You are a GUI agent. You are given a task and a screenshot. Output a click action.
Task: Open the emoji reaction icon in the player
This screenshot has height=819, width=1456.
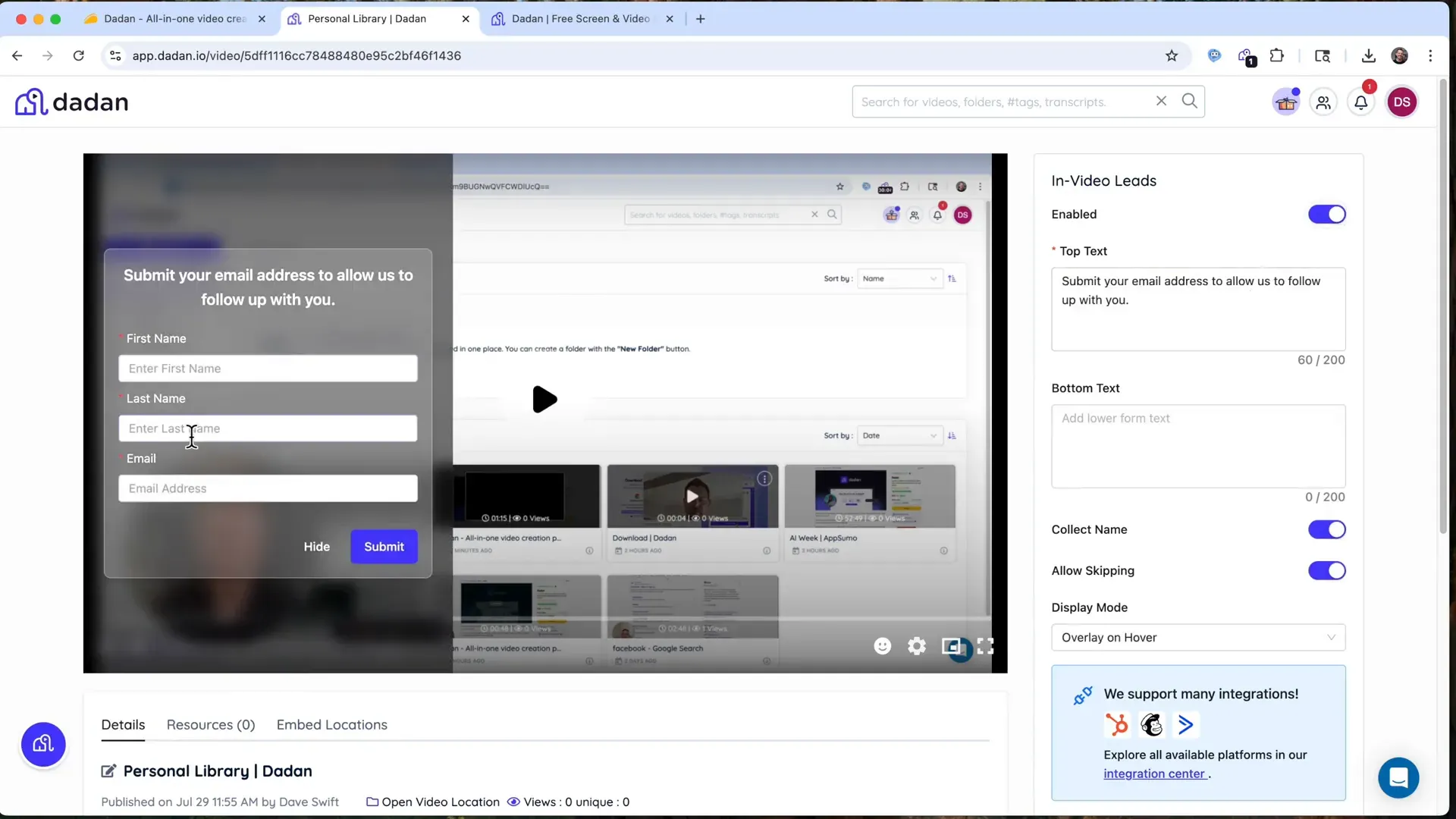(882, 646)
